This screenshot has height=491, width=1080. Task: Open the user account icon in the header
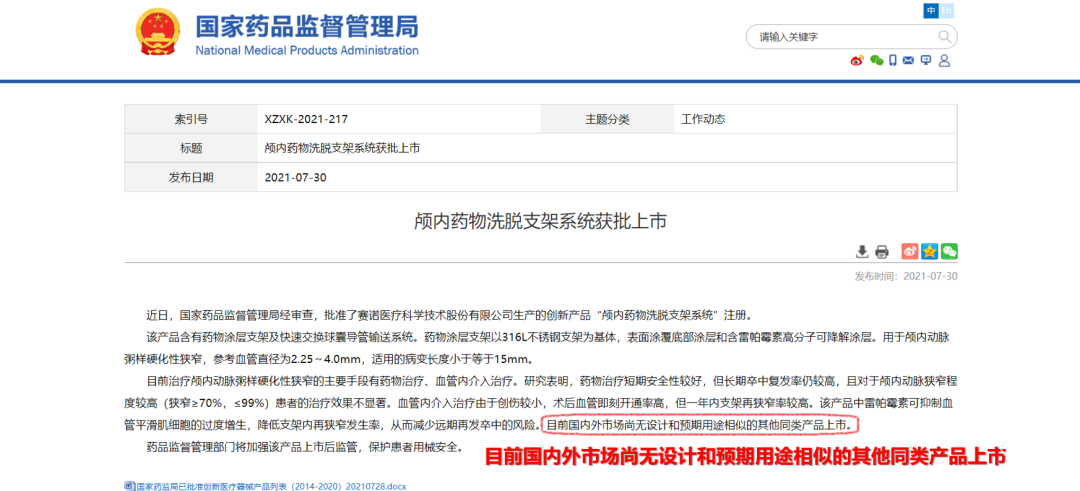pyautogui.click(x=944, y=61)
